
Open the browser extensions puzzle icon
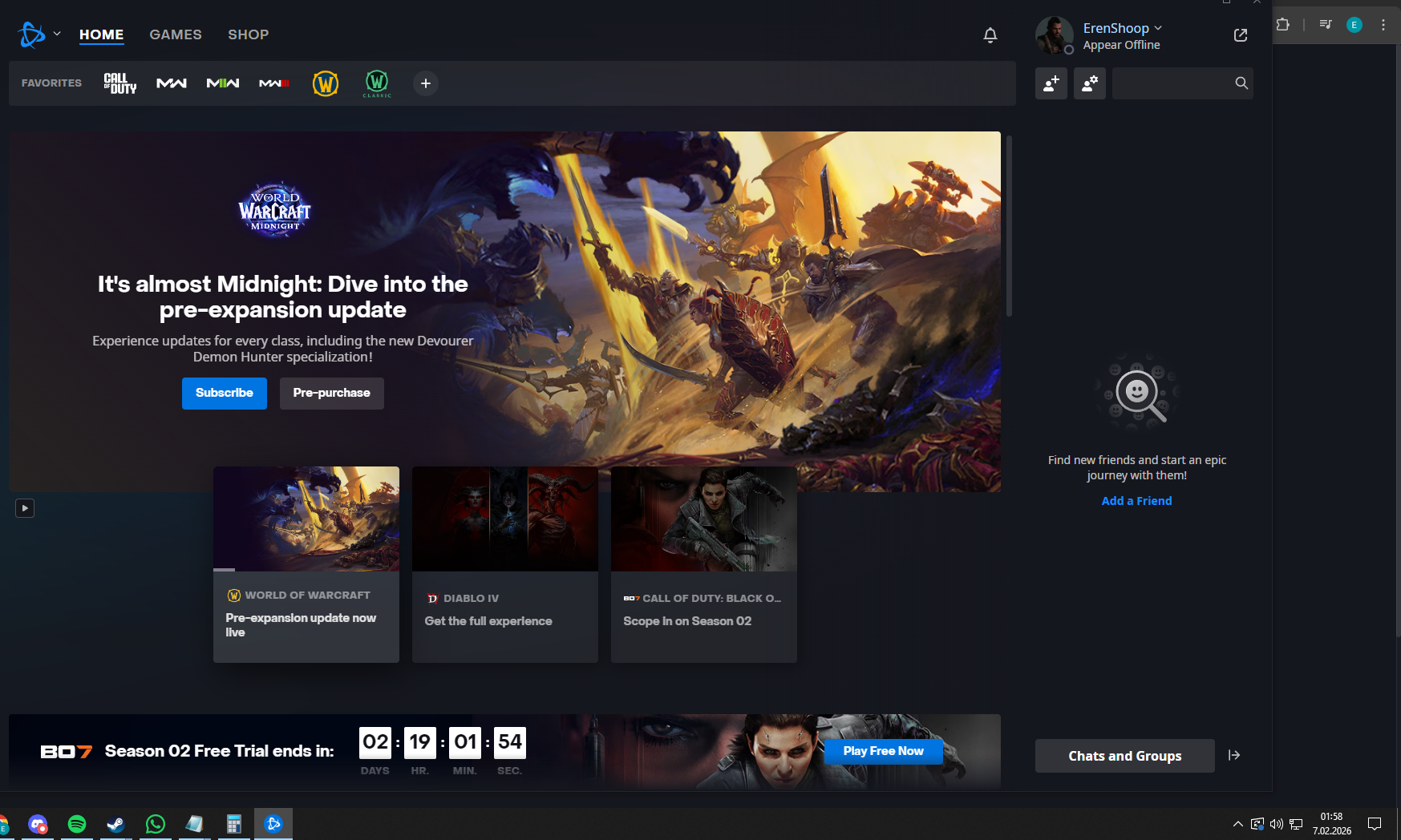tap(1282, 25)
